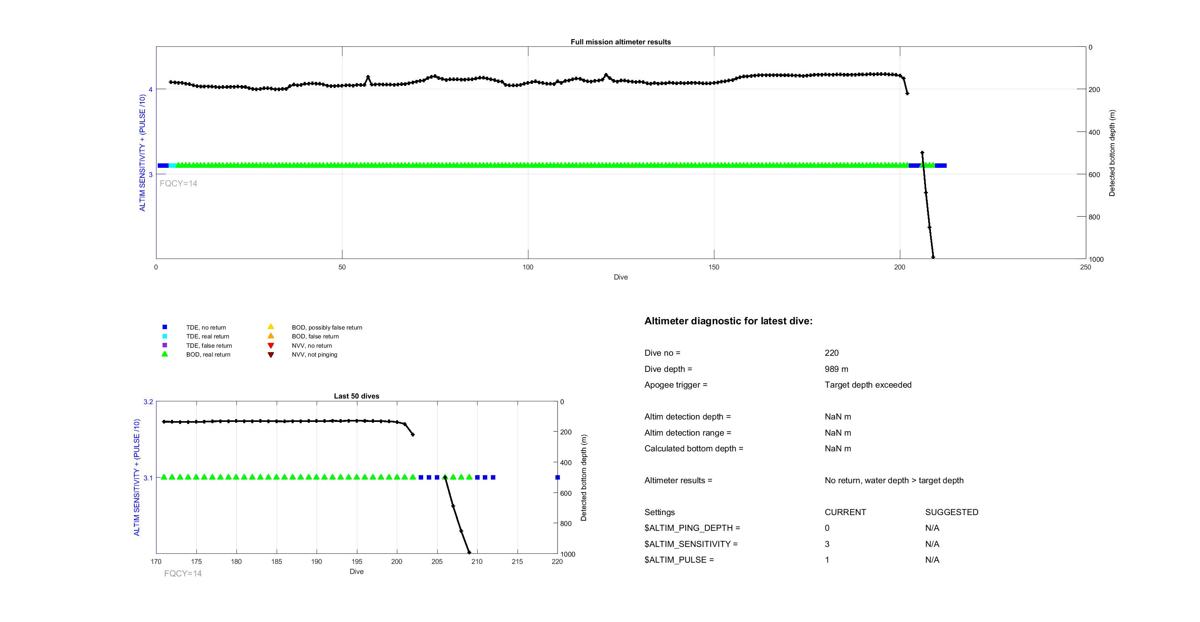Click the 'Full mission altimeter results' plot title

point(620,42)
